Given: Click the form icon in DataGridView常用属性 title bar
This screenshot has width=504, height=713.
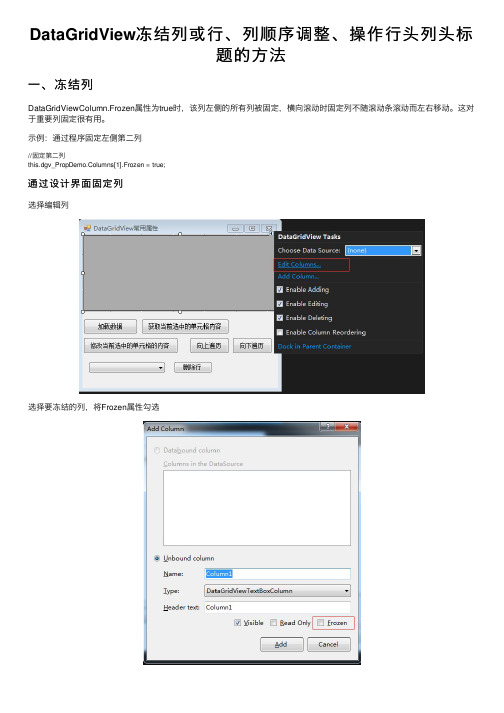Looking at the screenshot, I should coord(87,228).
